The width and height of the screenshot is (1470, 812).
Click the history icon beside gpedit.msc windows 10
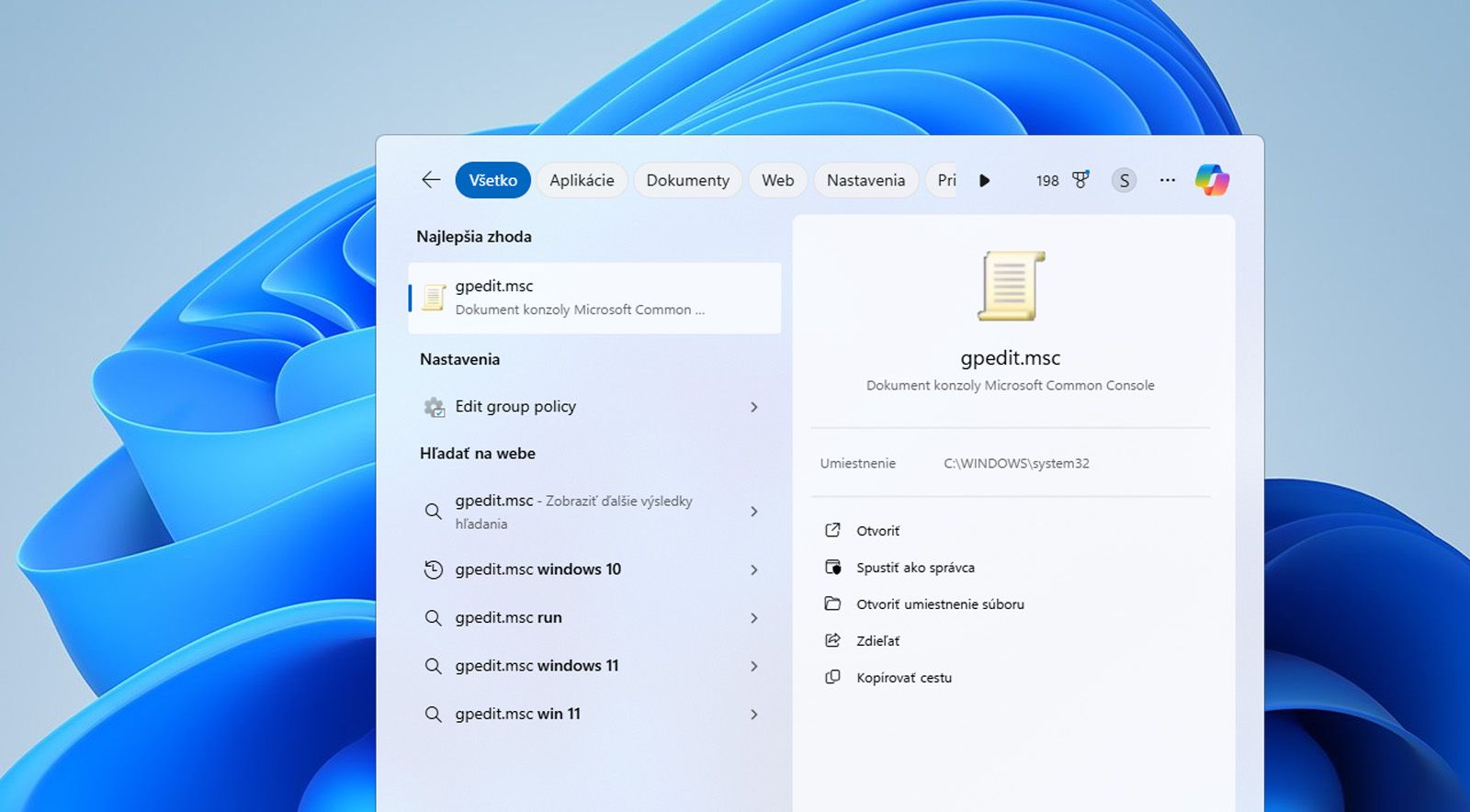point(433,570)
